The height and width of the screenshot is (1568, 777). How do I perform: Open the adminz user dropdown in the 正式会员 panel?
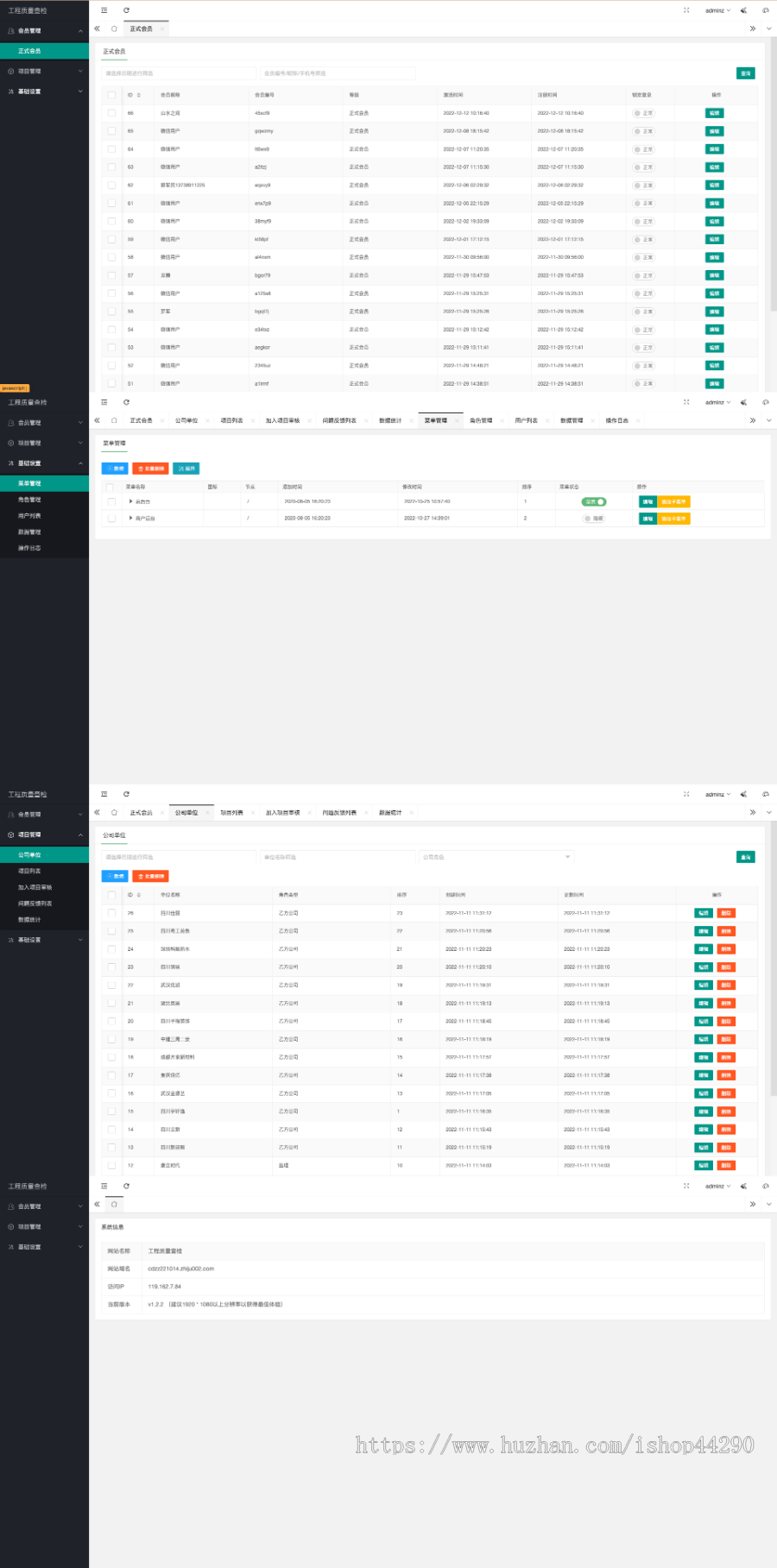click(x=717, y=10)
